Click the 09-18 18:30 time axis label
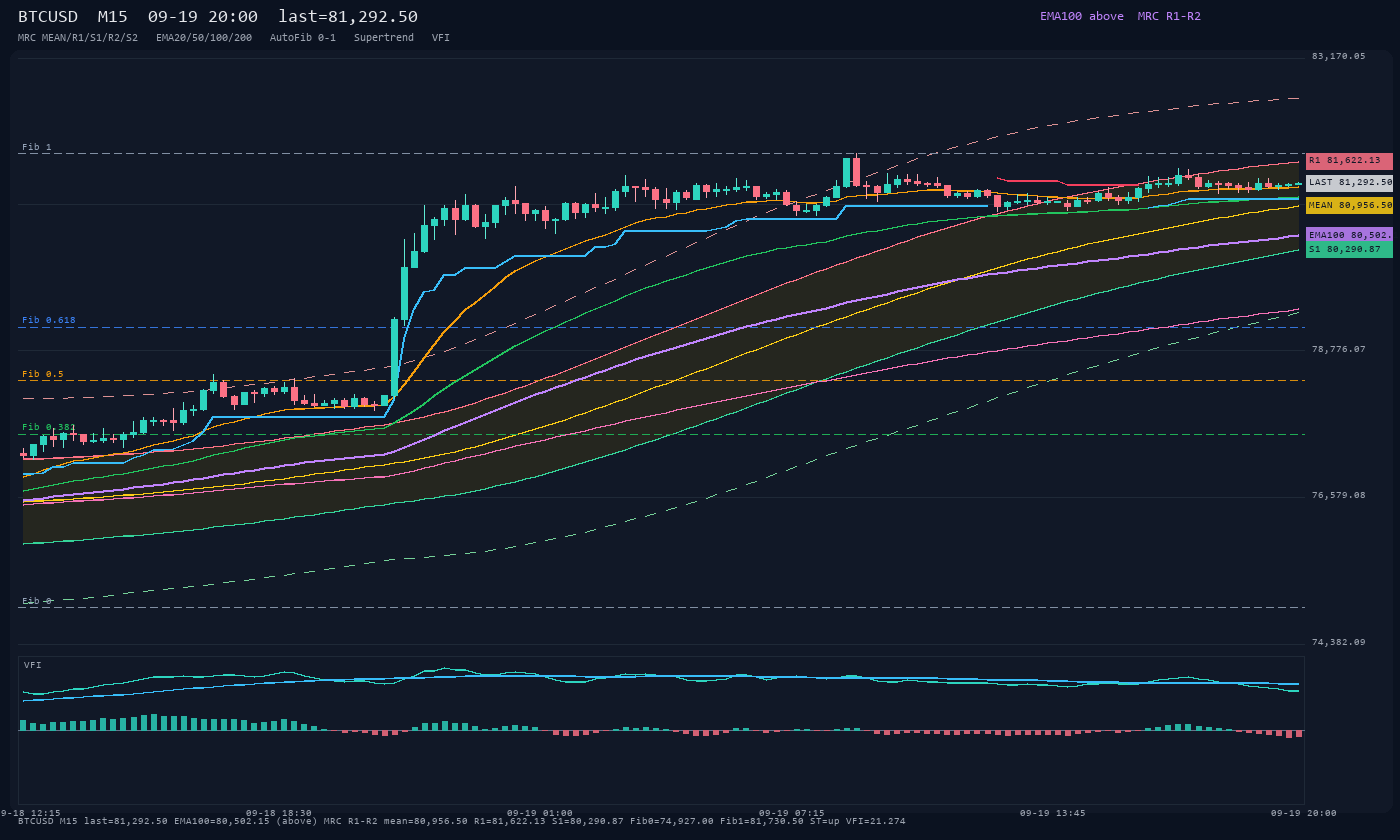The height and width of the screenshot is (840, 1400). point(279,813)
